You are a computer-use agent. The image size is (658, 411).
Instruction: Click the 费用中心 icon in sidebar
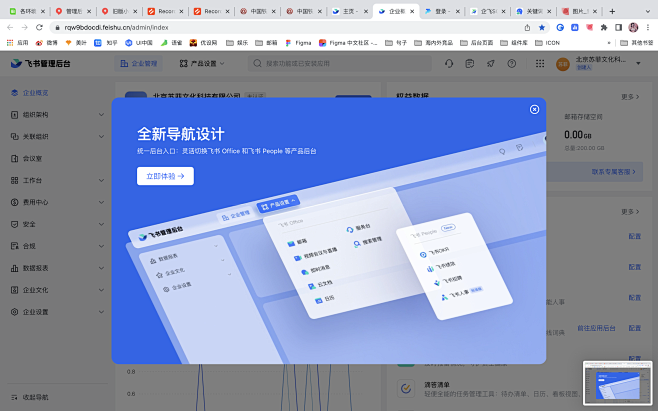click(12, 202)
